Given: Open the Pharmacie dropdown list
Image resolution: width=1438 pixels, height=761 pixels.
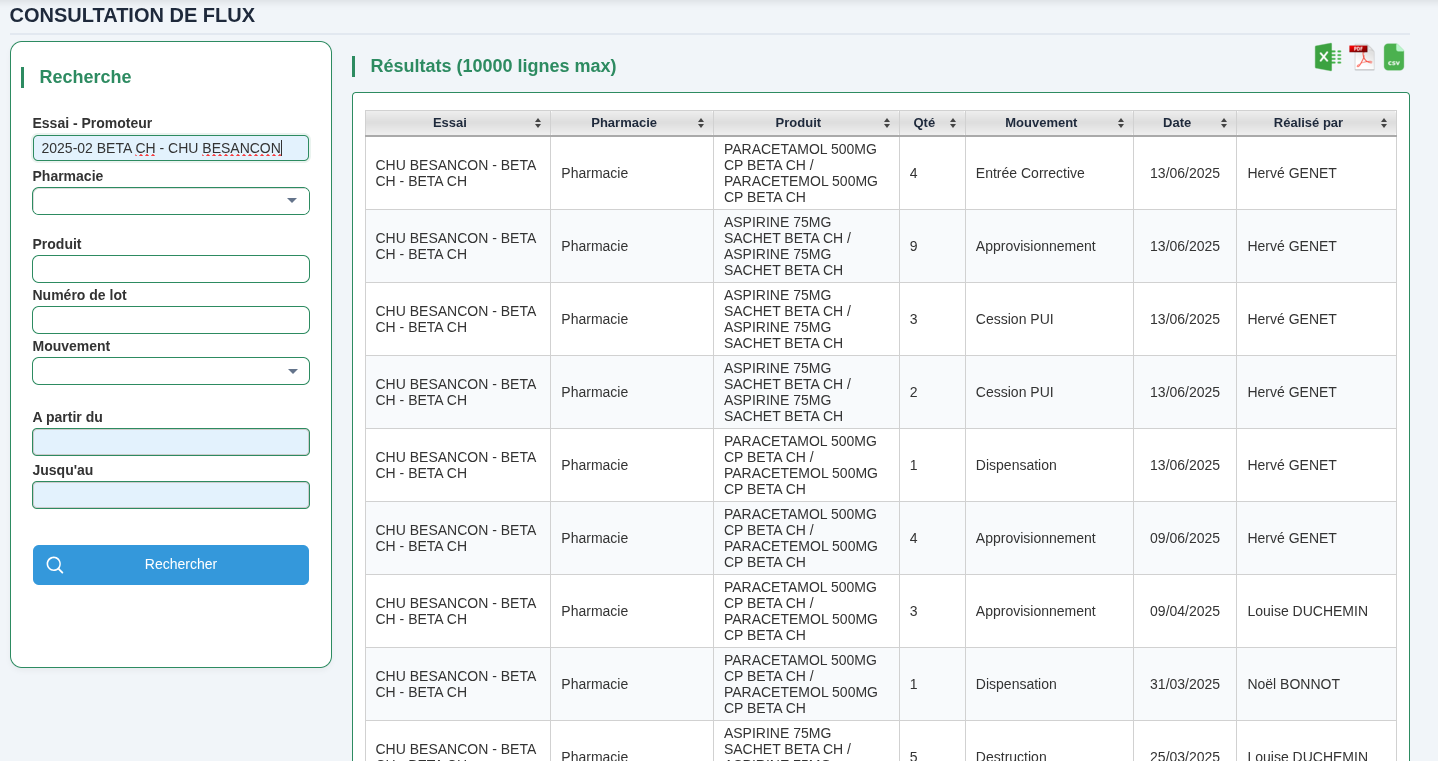Looking at the screenshot, I should [291, 201].
